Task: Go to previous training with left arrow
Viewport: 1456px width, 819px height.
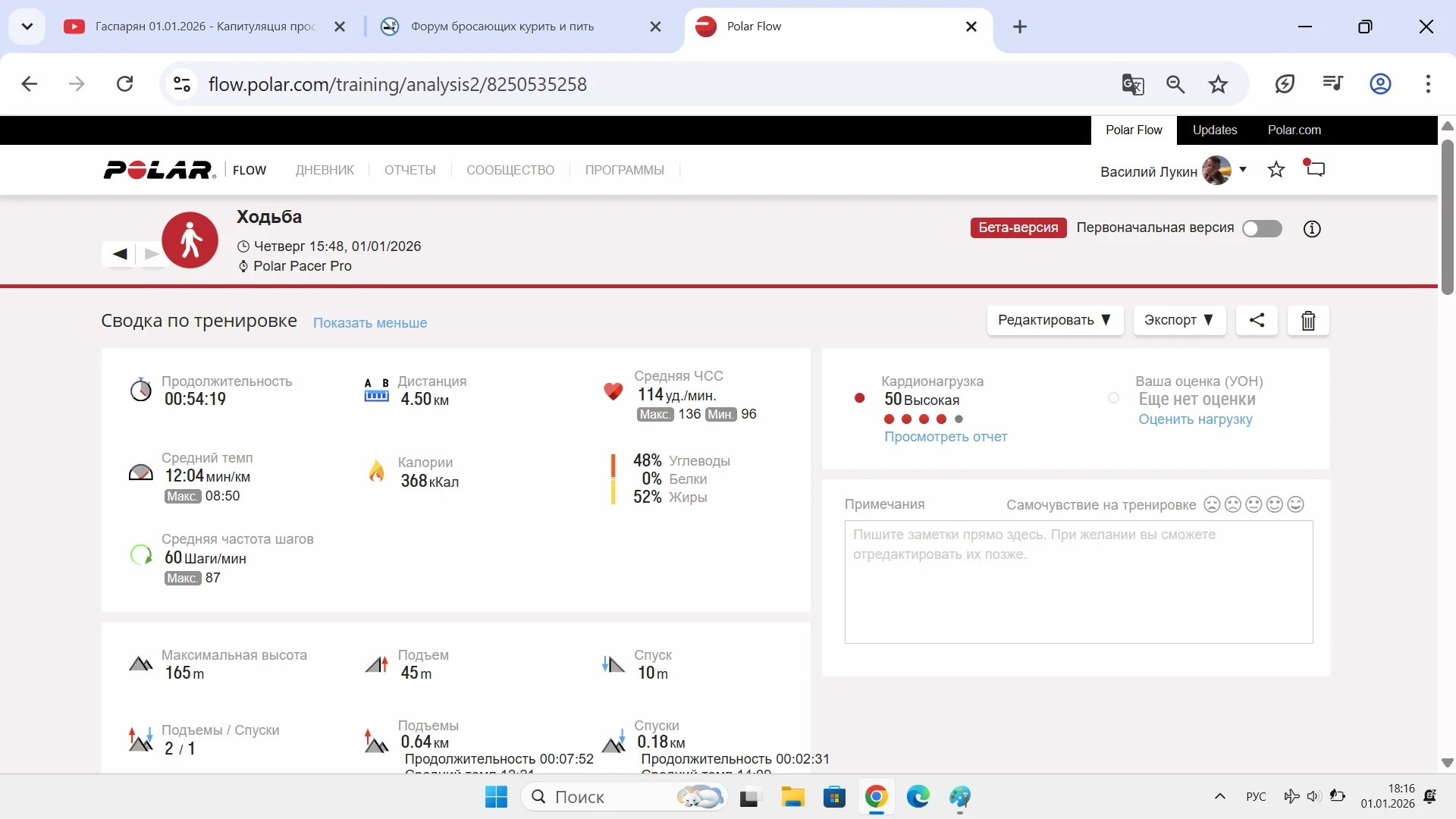Action: click(120, 254)
